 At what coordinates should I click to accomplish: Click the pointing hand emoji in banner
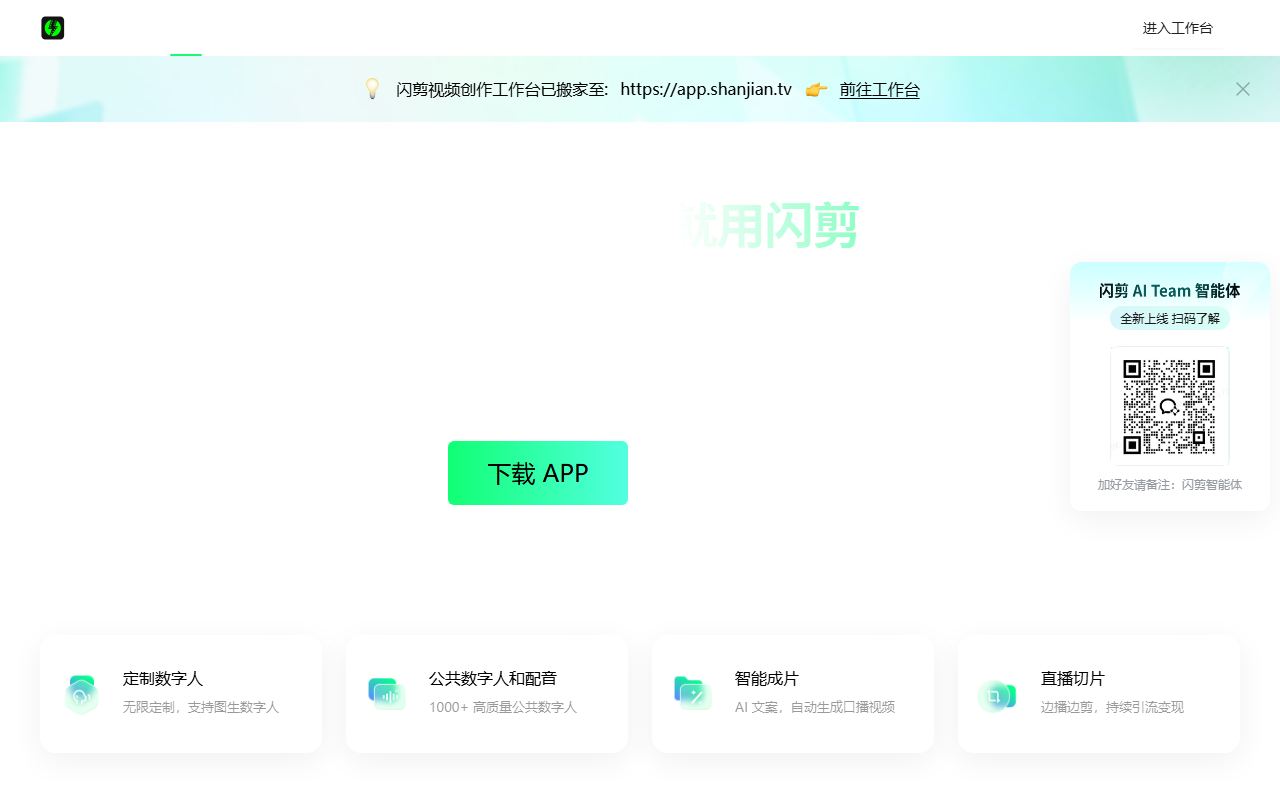[x=816, y=89]
